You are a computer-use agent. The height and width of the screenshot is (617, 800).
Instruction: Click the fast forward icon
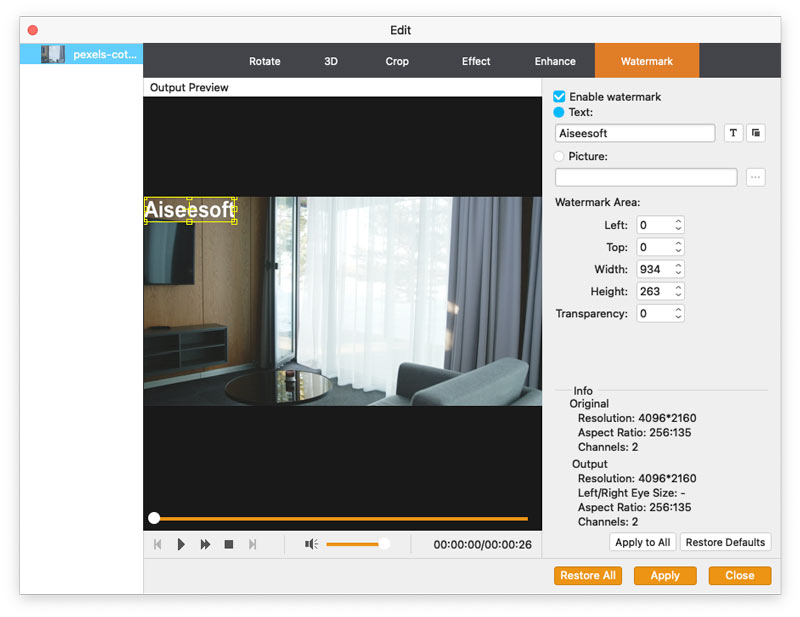(205, 544)
